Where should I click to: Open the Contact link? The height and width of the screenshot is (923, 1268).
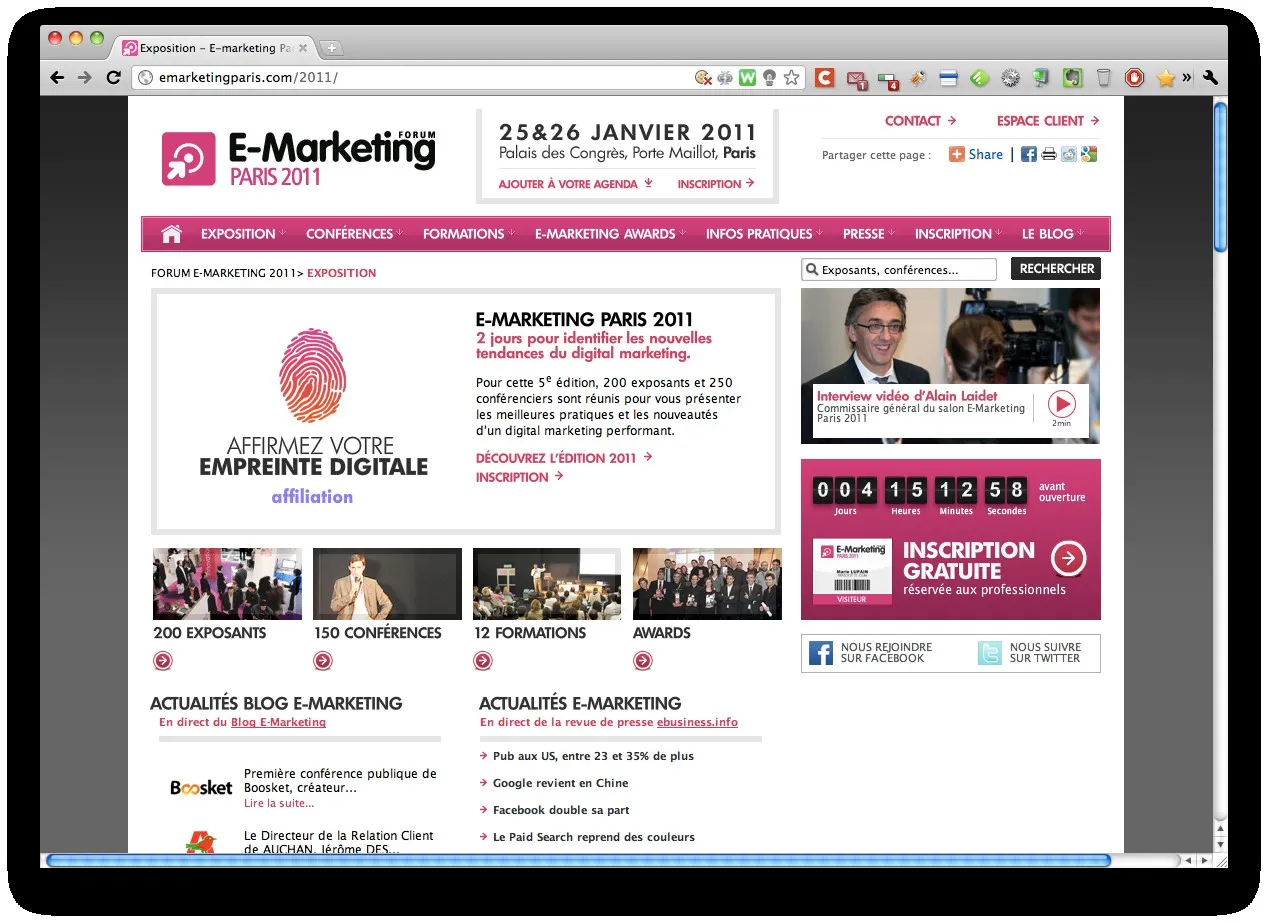[x=920, y=121]
